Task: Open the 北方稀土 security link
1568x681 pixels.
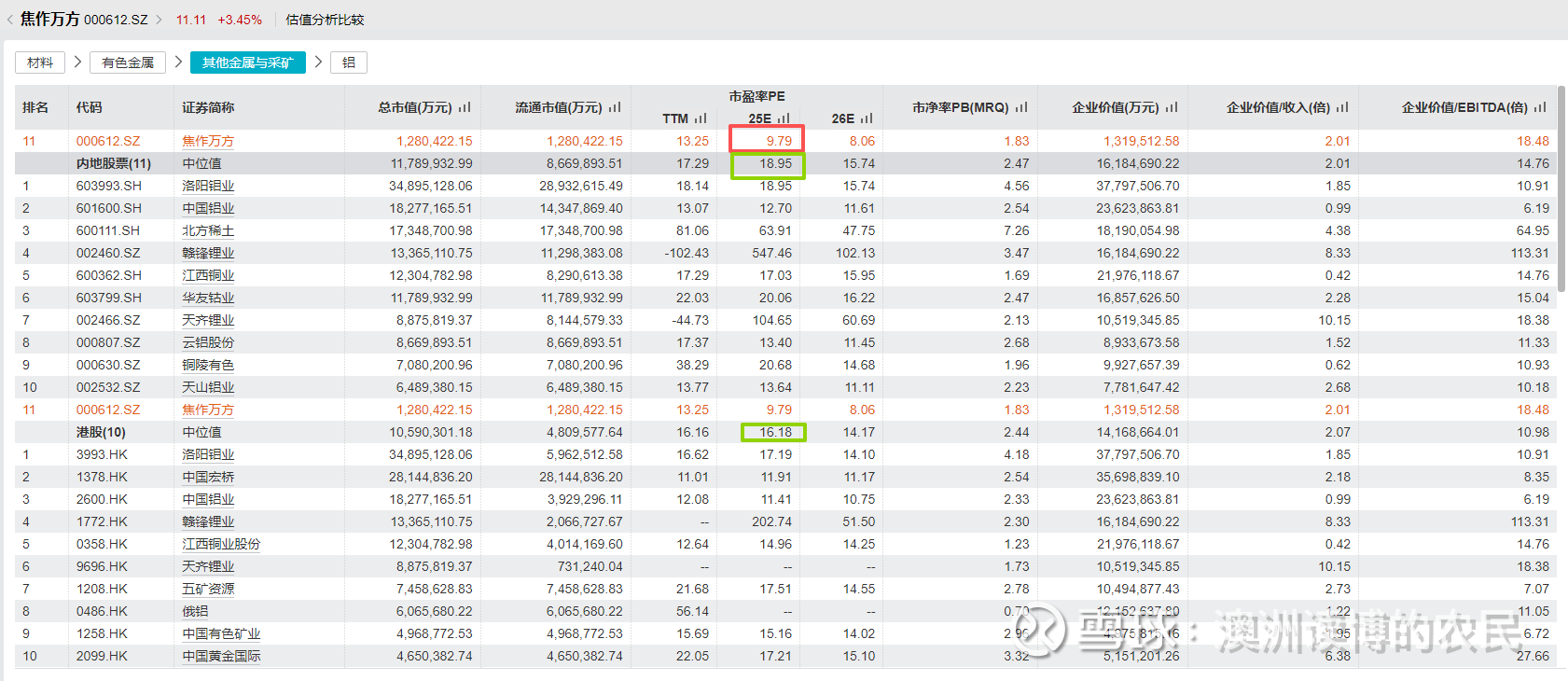Action: [208, 230]
